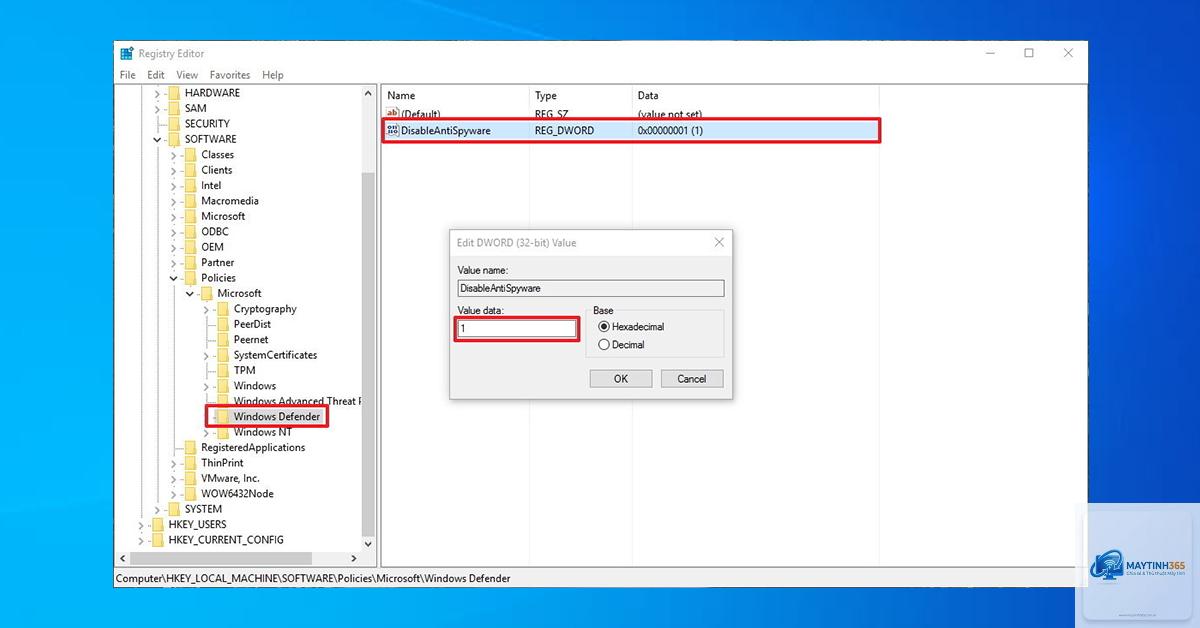
Task: Click the Value name field
Action: pyautogui.click(x=590, y=288)
